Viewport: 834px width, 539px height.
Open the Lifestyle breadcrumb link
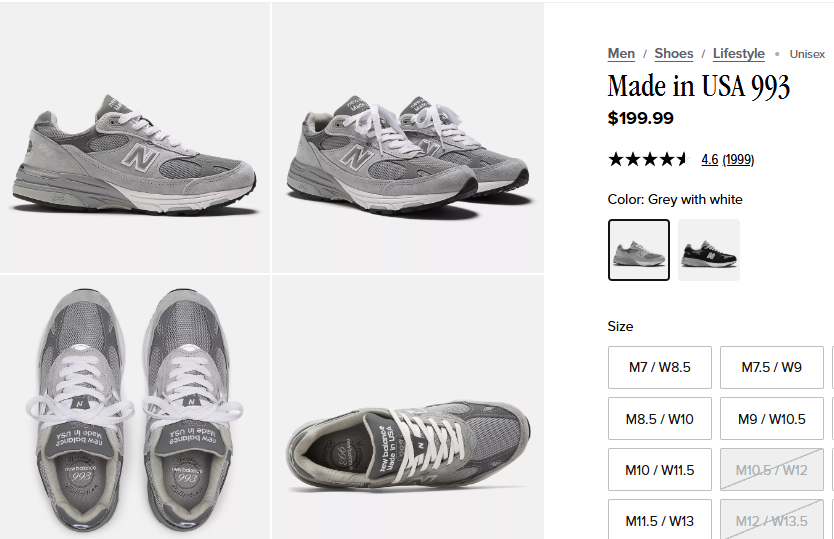[738, 54]
